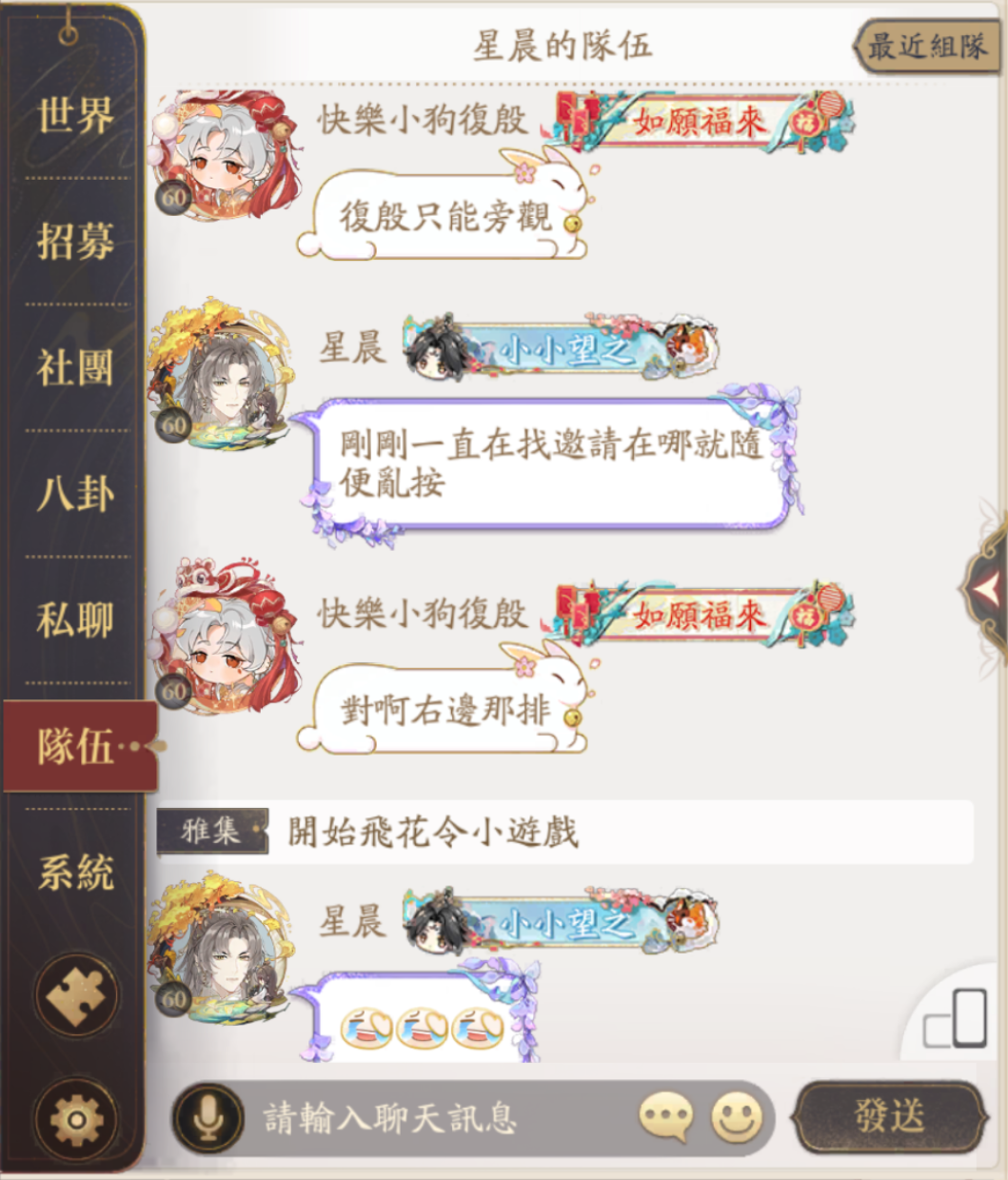The height and width of the screenshot is (1180, 1008).
Task: Tap the microphone voice input icon
Action: click(x=208, y=1118)
